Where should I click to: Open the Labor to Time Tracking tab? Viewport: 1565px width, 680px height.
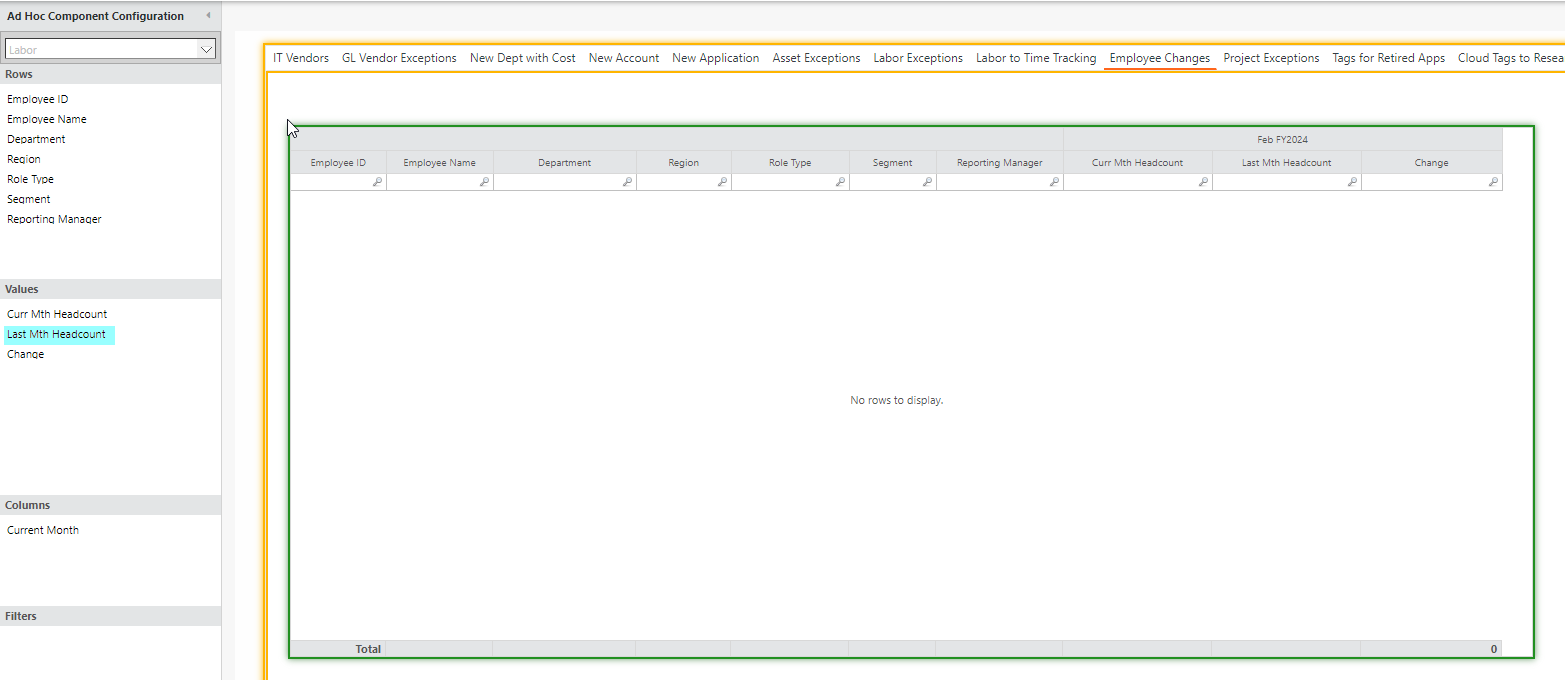1035,58
